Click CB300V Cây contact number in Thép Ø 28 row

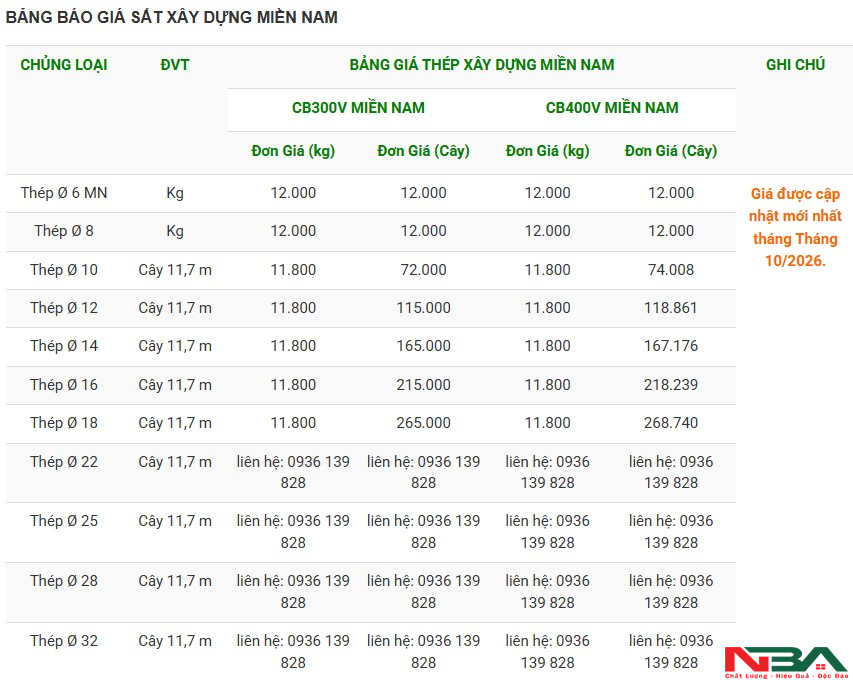tap(423, 591)
